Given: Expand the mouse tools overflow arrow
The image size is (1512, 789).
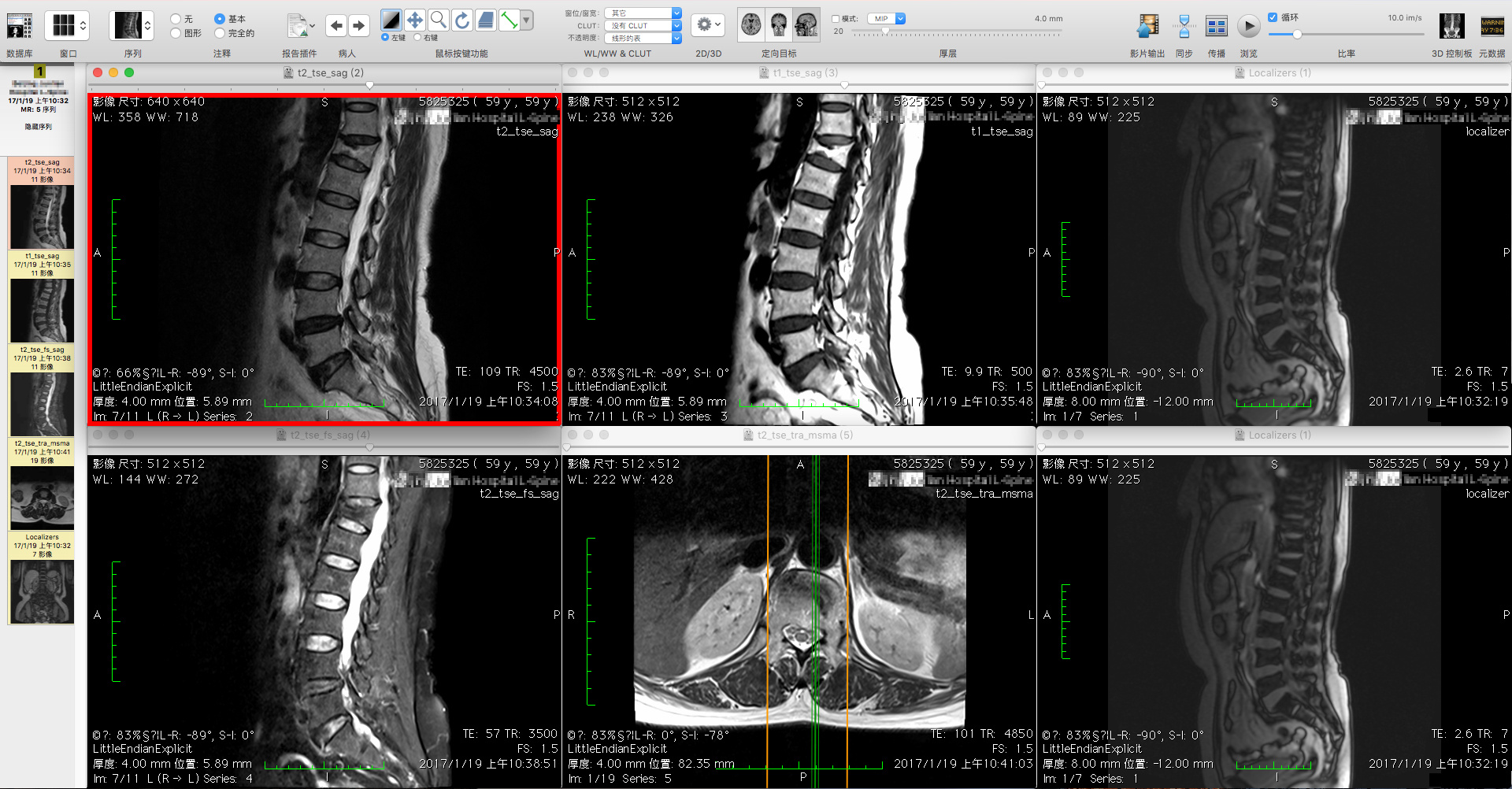Looking at the screenshot, I should tap(527, 20).
